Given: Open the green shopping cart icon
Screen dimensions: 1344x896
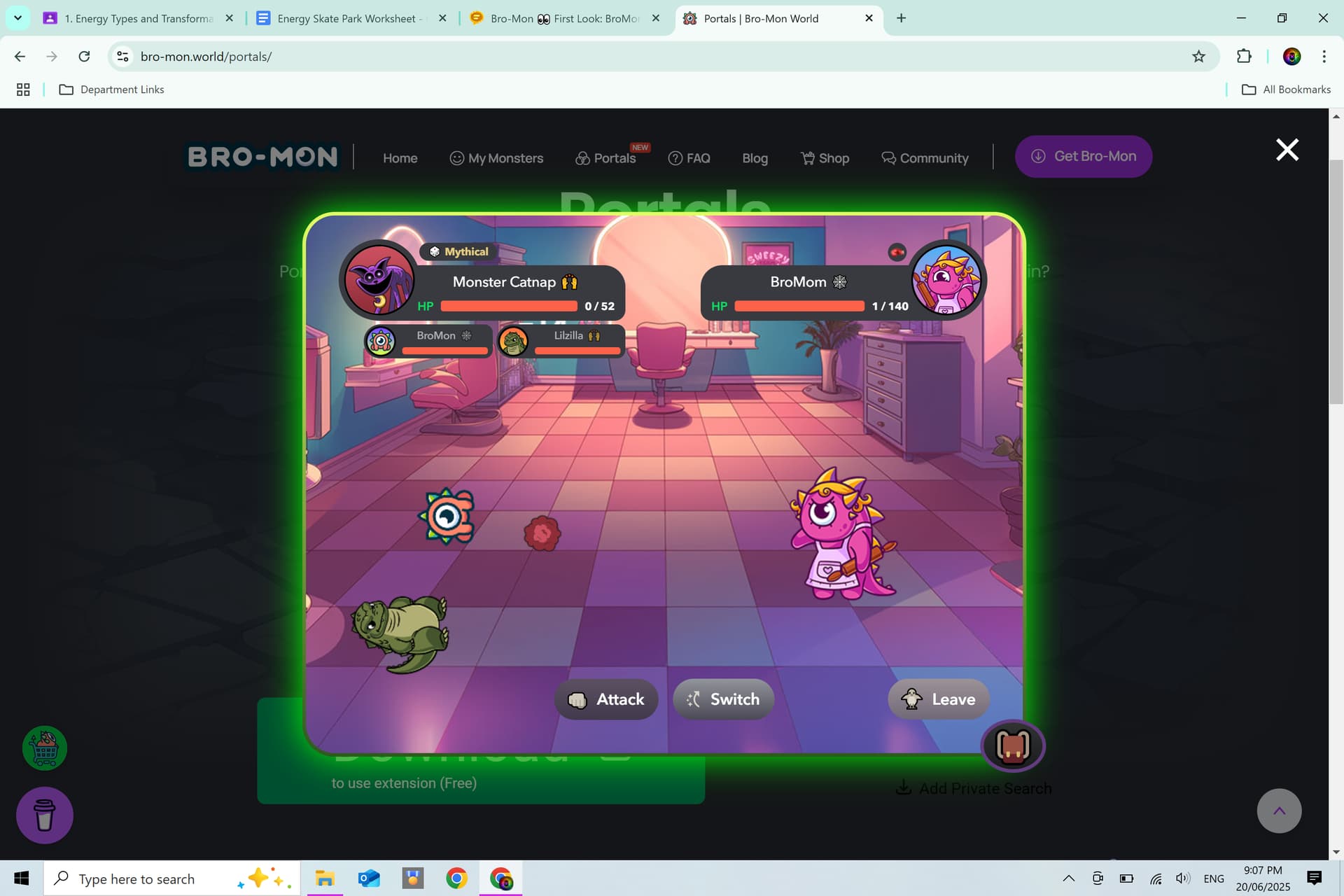Looking at the screenshot, I should click(45, 748).
